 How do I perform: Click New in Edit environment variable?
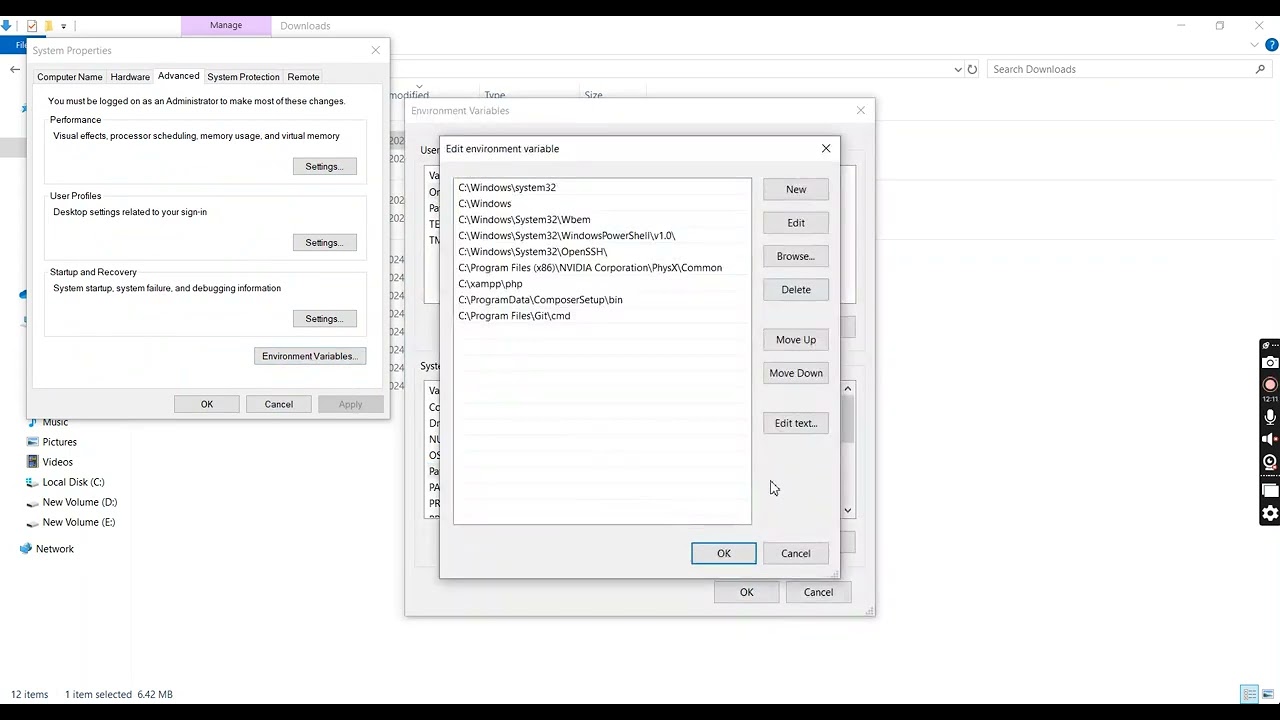[x=796, y=189]
